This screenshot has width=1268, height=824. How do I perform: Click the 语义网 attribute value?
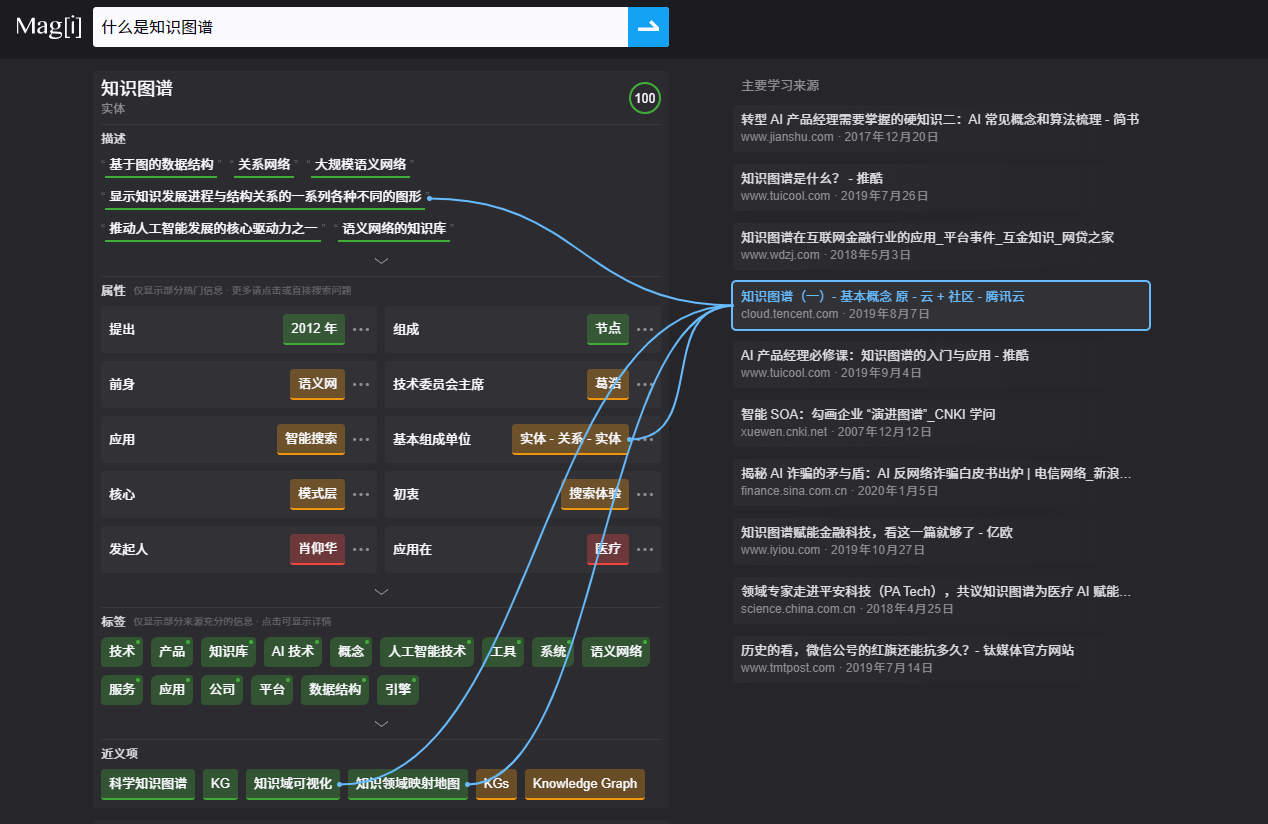[x=317, y=384]
